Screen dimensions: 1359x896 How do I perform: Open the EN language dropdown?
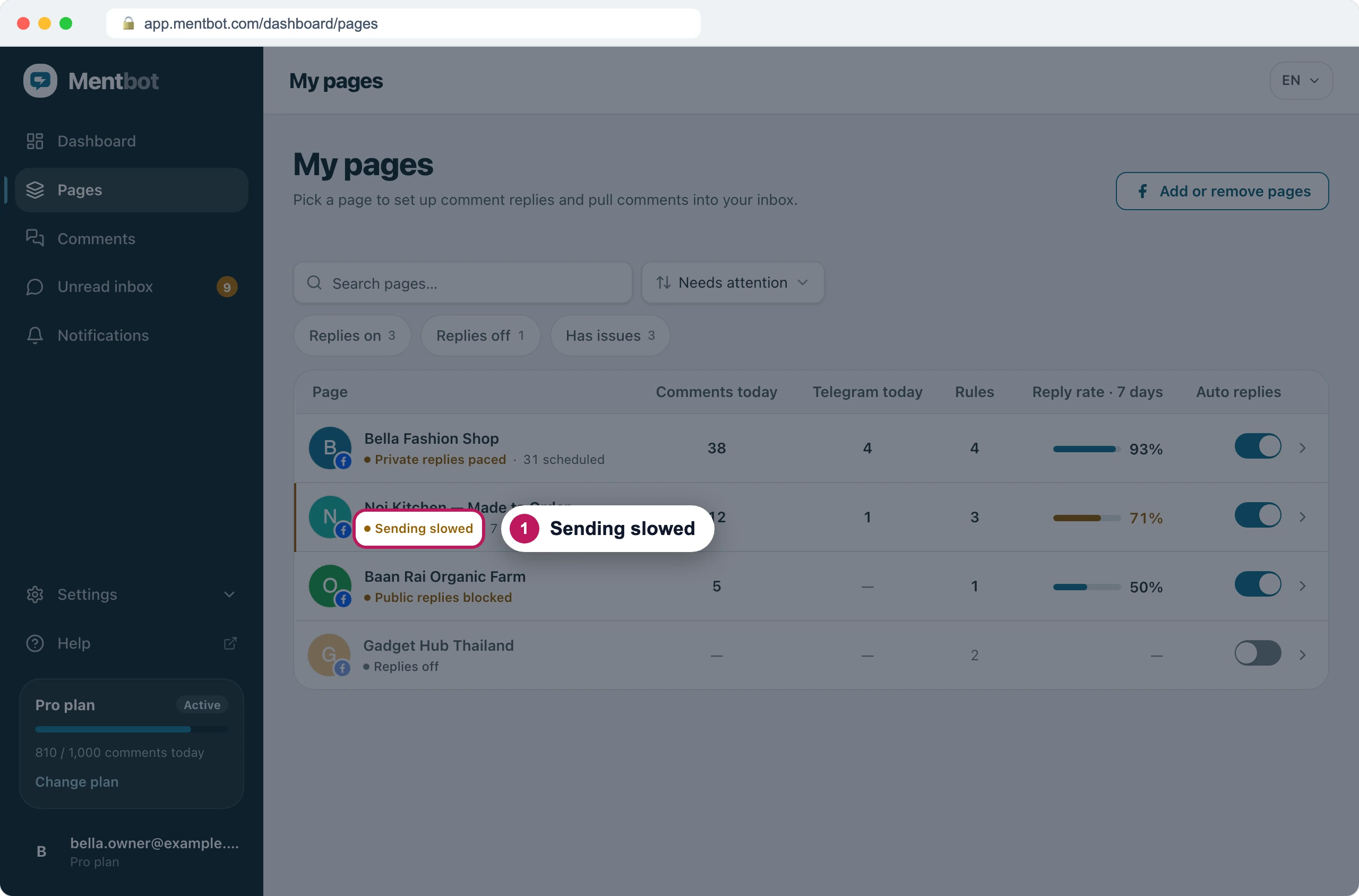(x=1301, y=81)
